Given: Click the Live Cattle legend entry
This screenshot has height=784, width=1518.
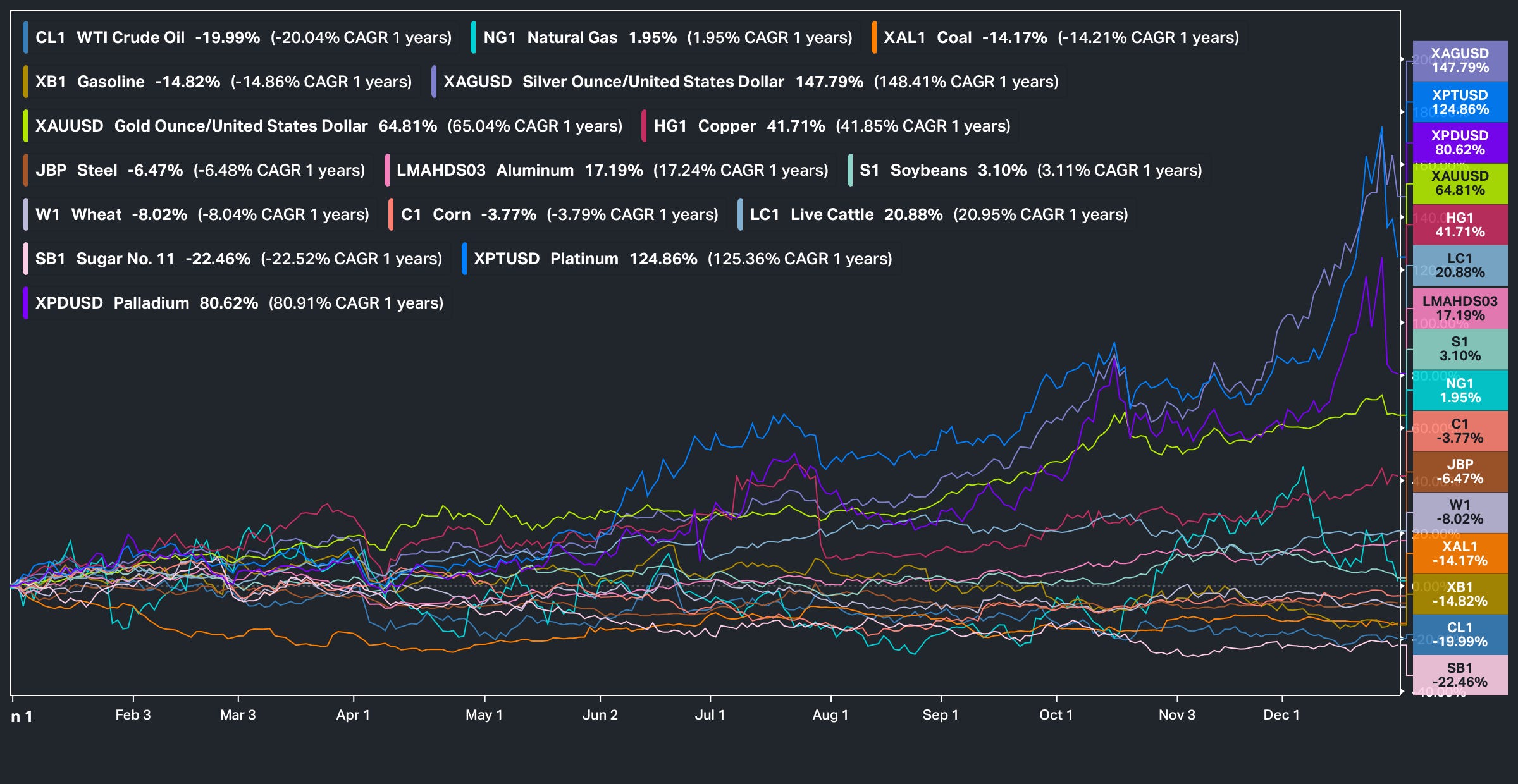Looking at the screenshot, I should click(x=832, y=215).
